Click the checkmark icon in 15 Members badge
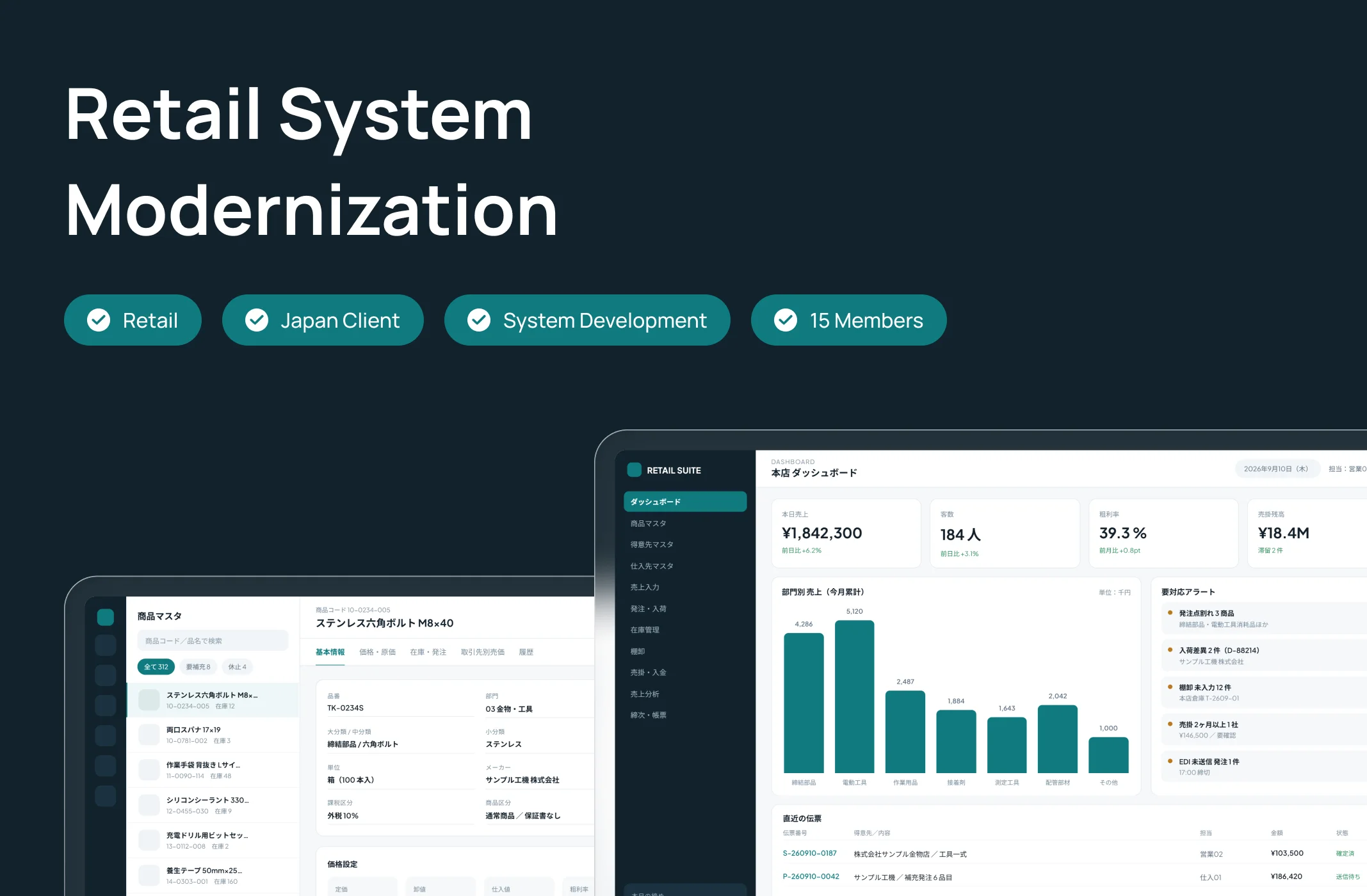The width and height of the screenshot is (1367, 896). pyautogui.click(x=786, y=320)
